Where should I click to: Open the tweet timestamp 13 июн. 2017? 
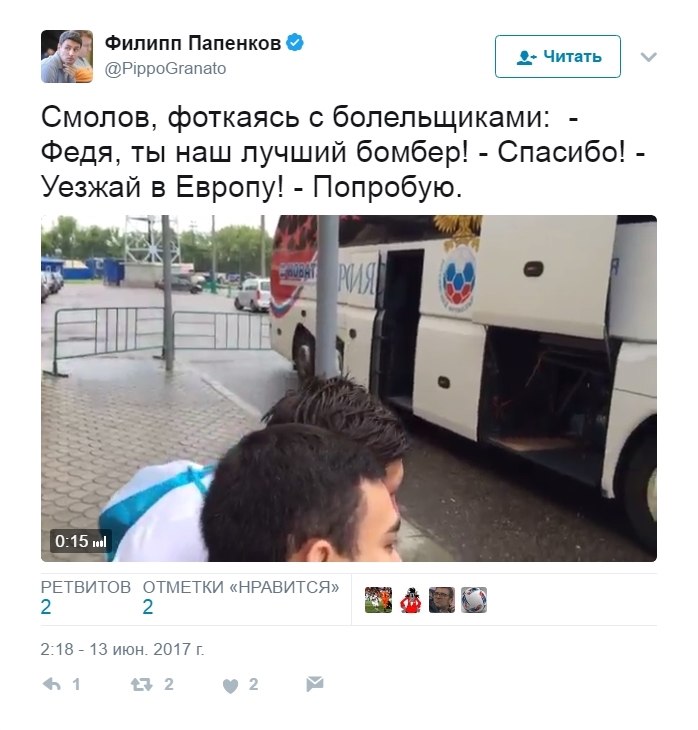(122, 649)
